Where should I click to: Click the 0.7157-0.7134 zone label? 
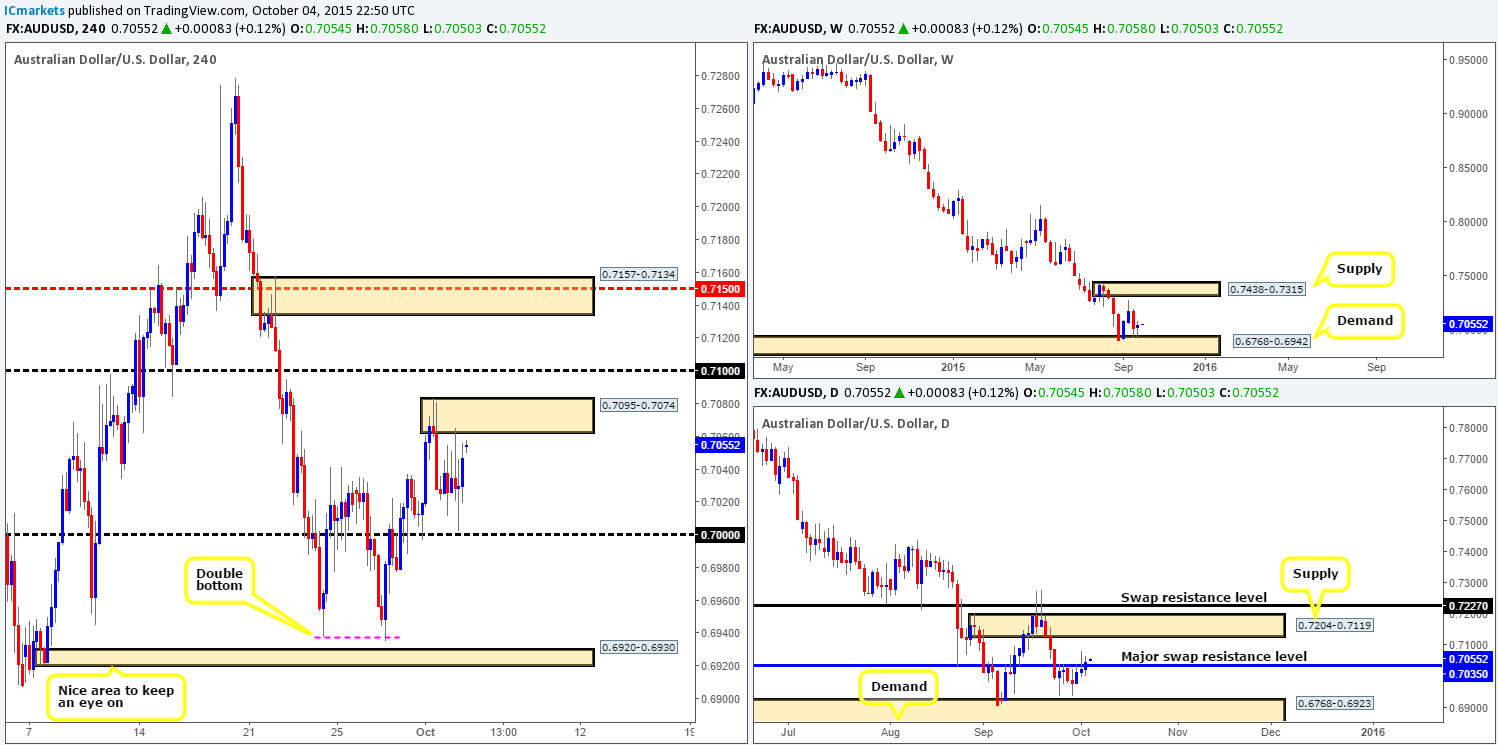(x=638, y=273)
